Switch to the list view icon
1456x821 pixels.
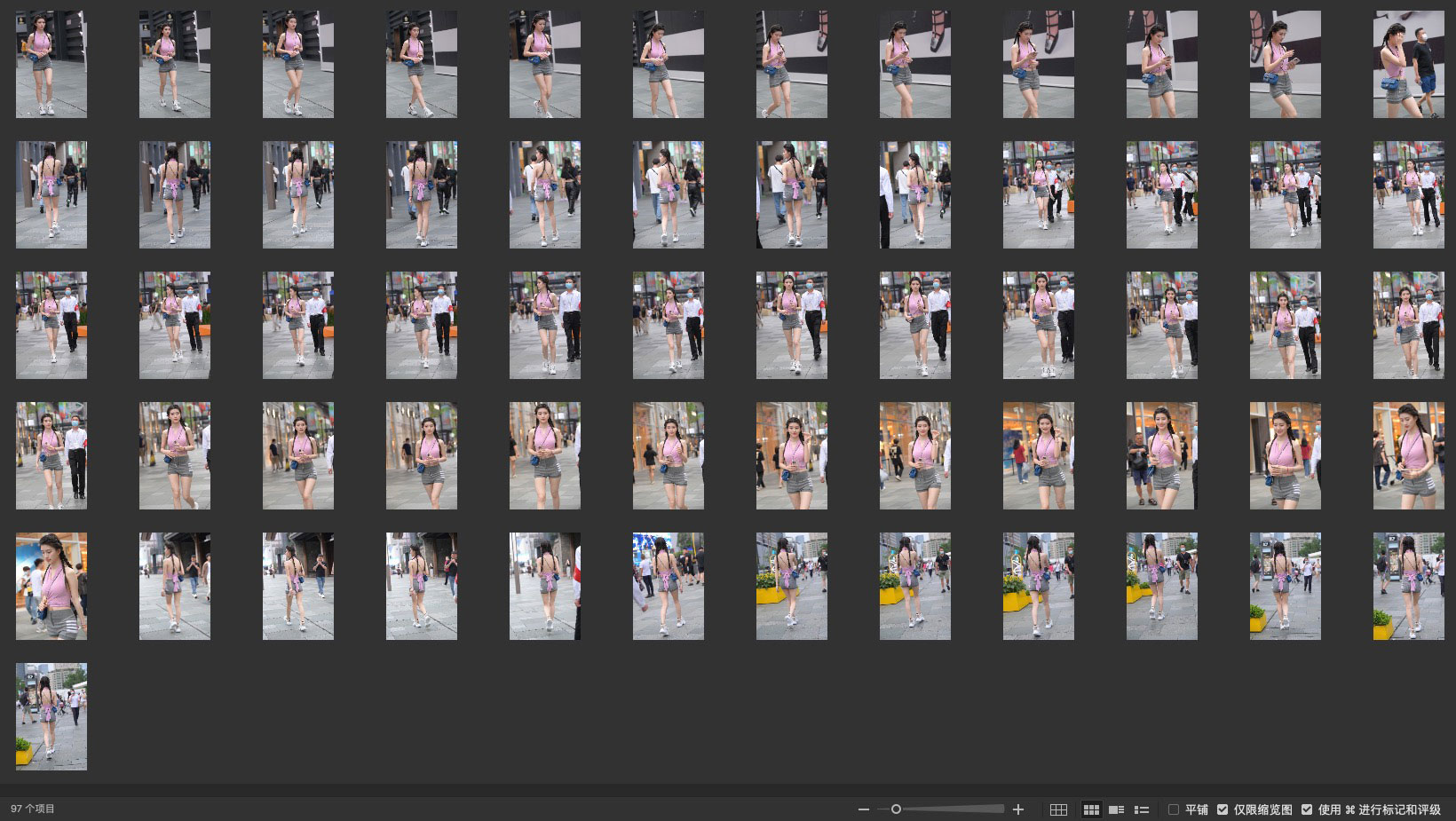click(1142, 809)
